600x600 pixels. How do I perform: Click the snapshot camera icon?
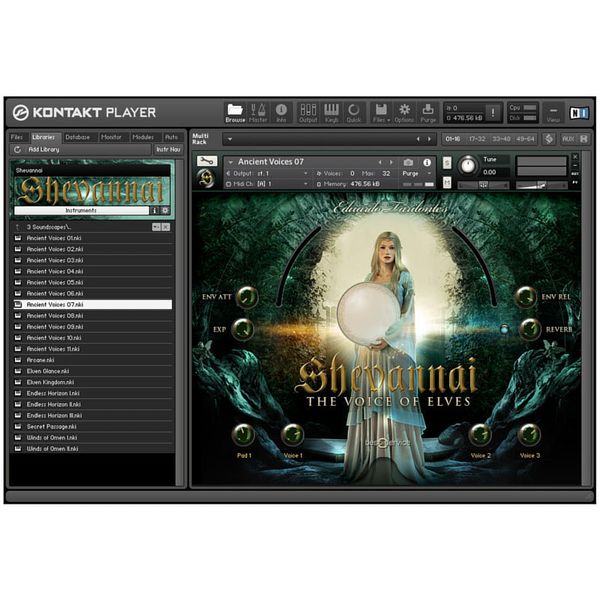coord(408,163)
